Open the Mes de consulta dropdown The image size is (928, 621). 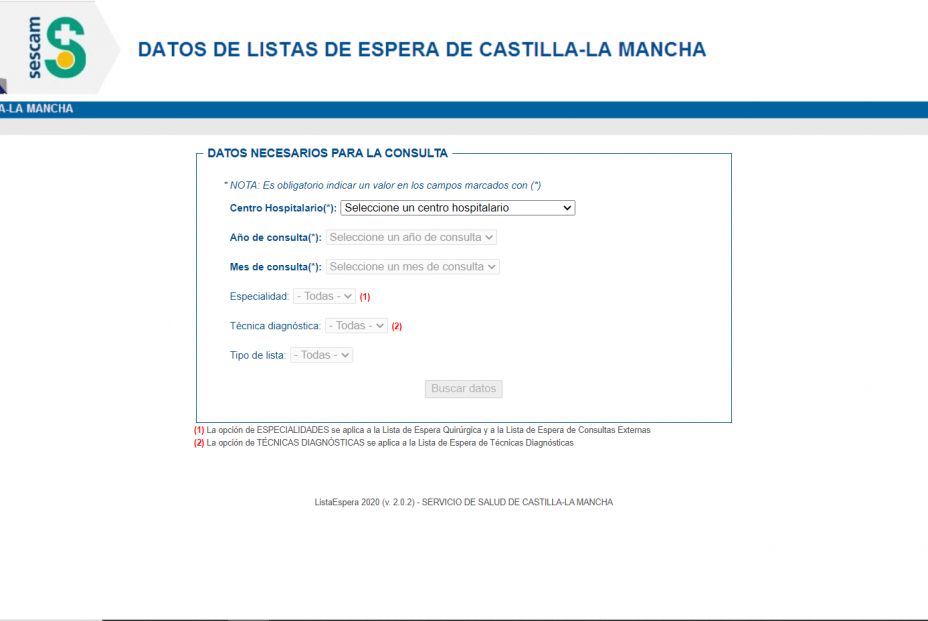414,266
